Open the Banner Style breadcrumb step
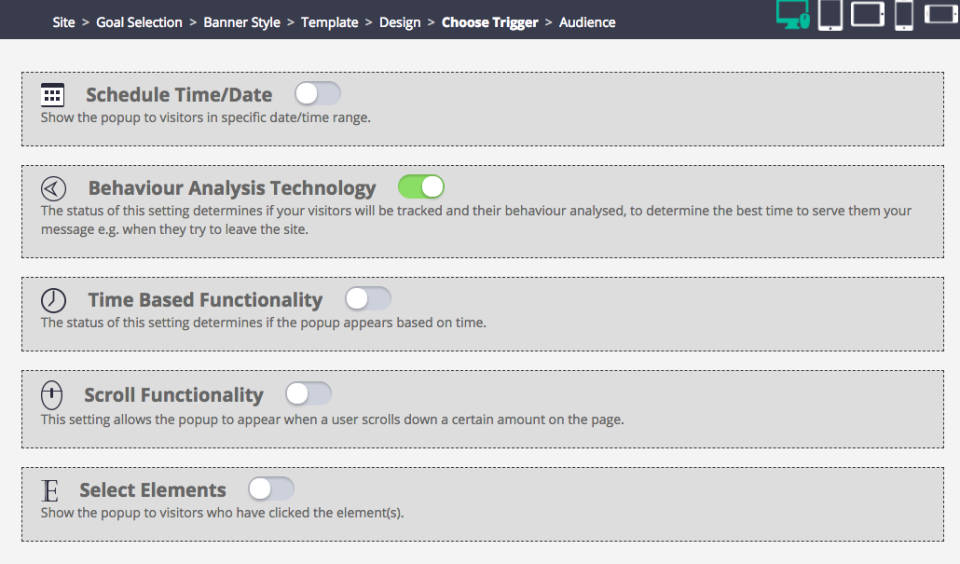The height and width of the screenshot is (564, 960). 242,22
